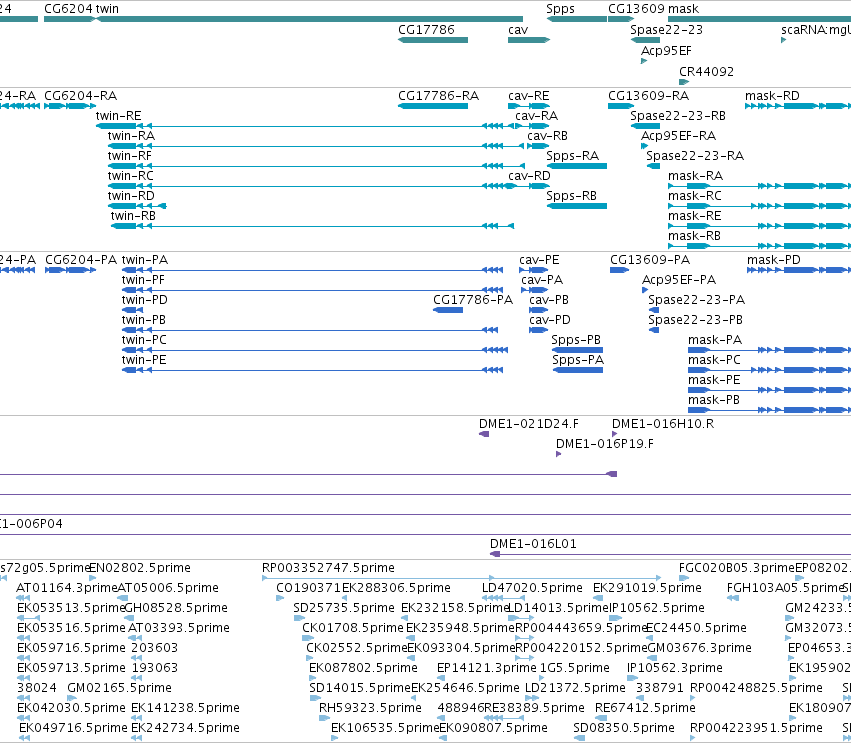The height and width of the screenshot is (743, 851).
Task: Click protein Spps-PA label
Action: 578,360
